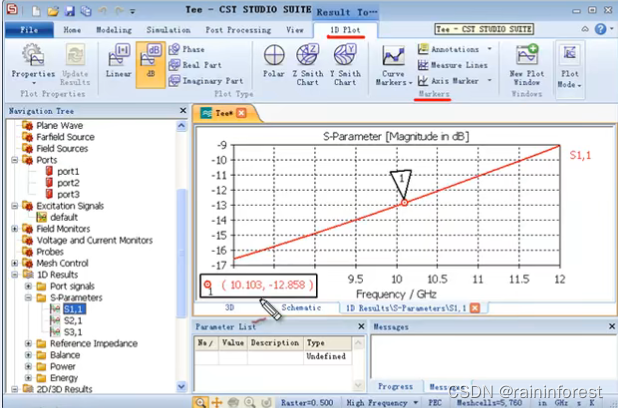The image size is (618, 408).
Task: Close the Tee document tab
Action: (241, 114)
